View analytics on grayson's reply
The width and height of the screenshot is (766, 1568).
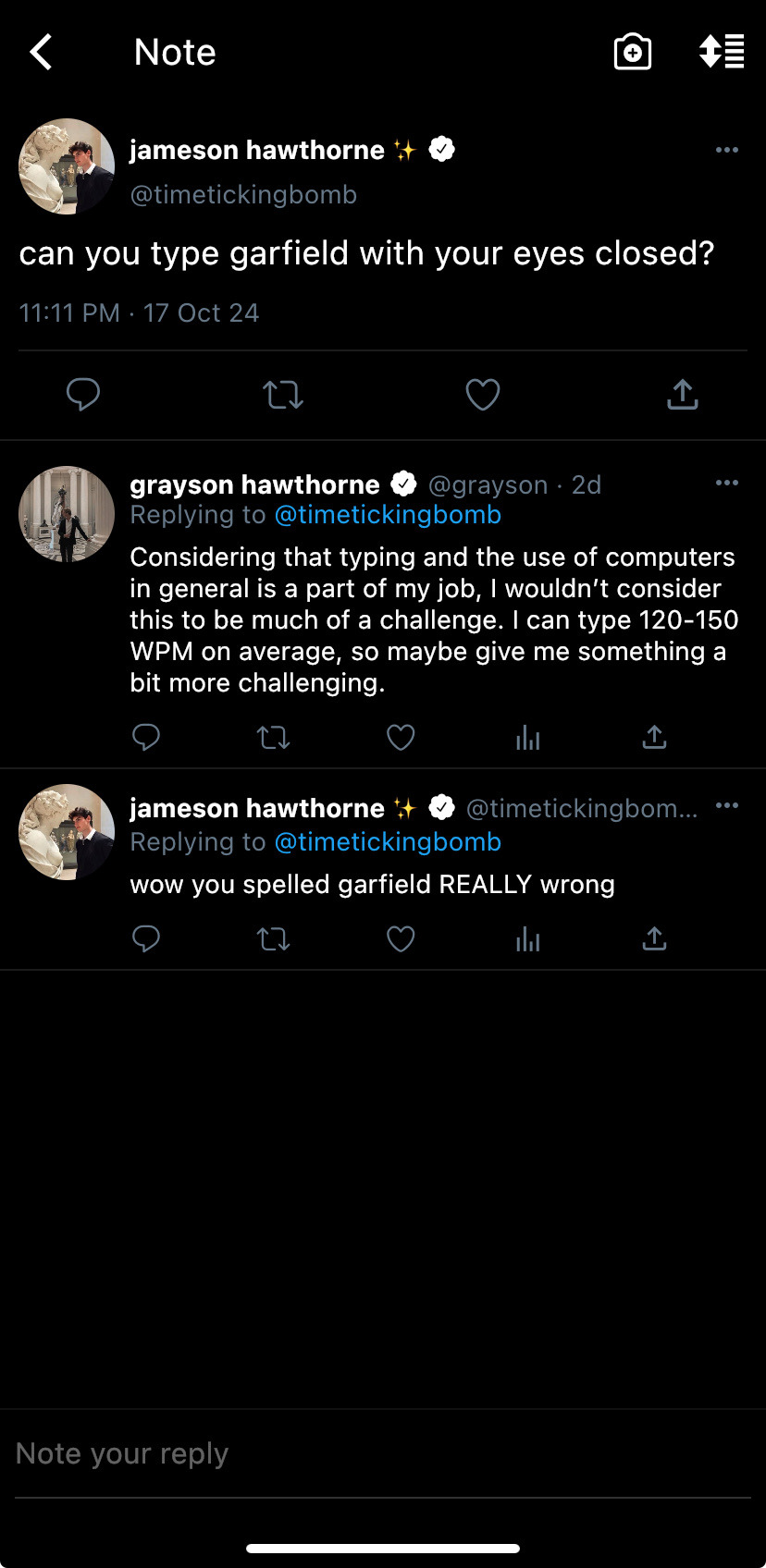[x=527, y=737]
